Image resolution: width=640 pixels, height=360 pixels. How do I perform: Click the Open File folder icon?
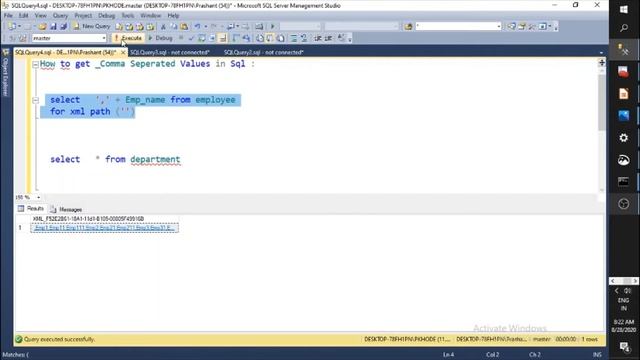coord(42,26)
